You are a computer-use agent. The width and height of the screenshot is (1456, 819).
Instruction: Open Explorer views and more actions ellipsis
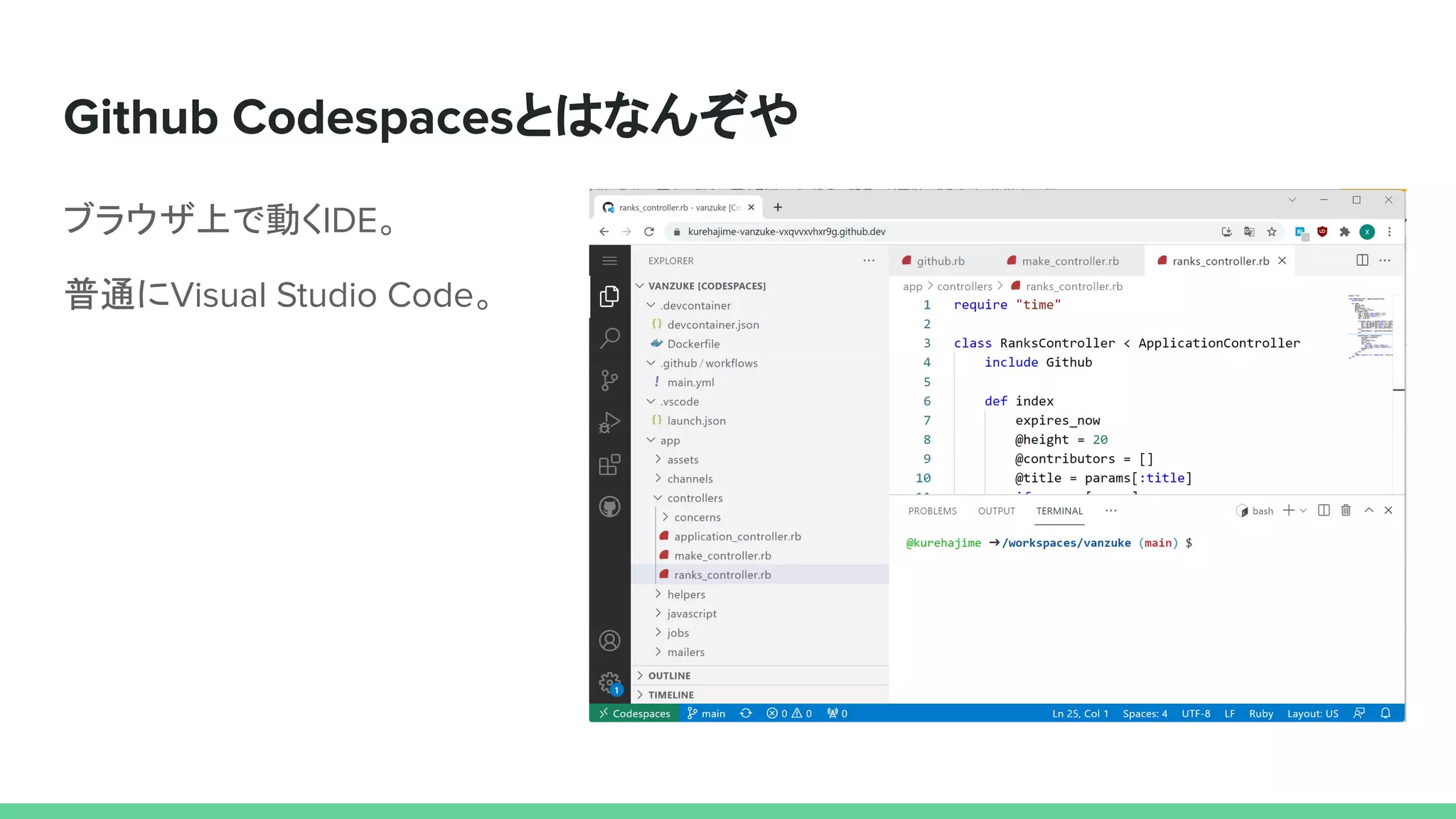pyautogui.click(x=869, y=260)
